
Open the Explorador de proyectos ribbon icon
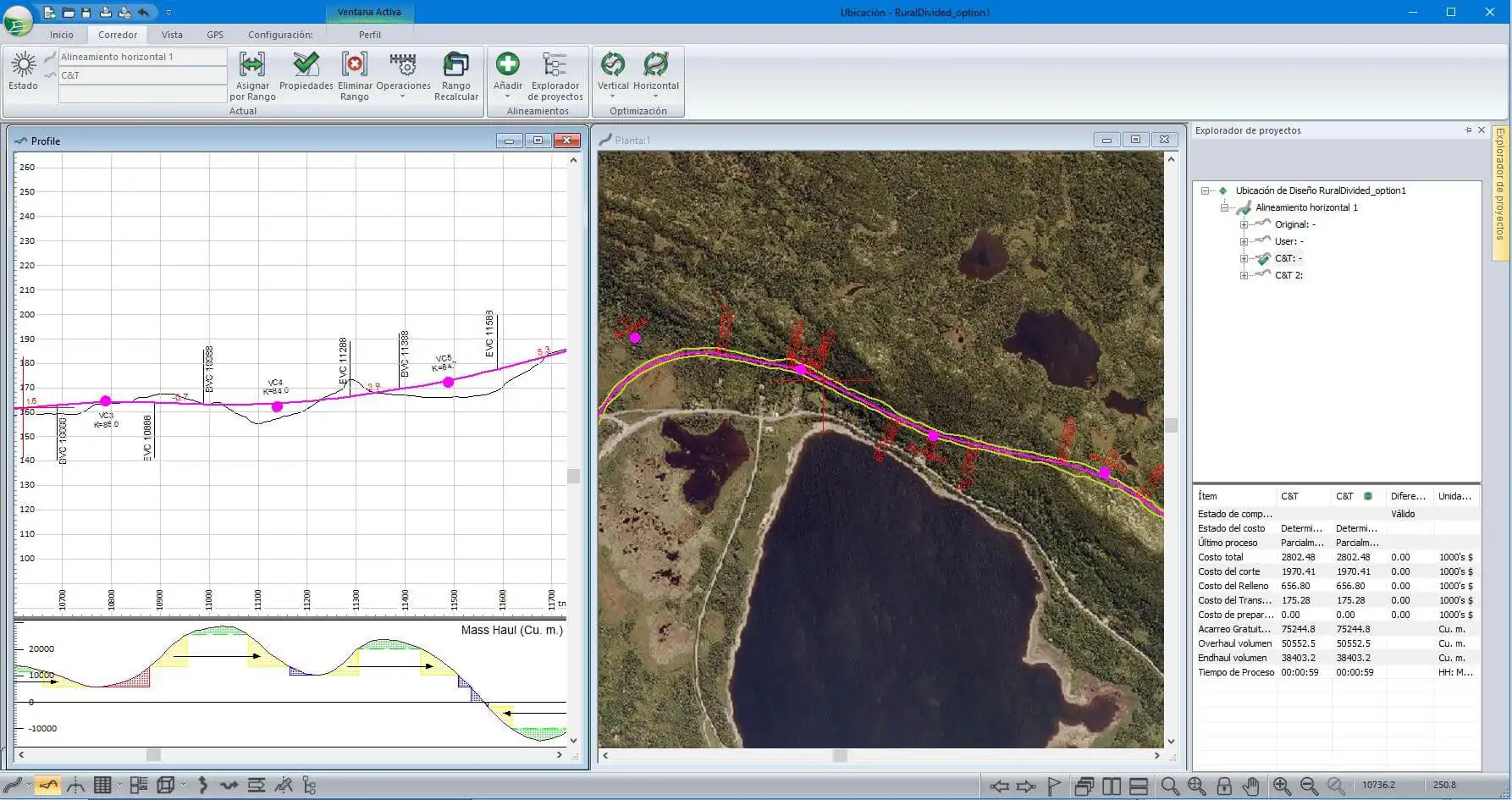pos(555,66)
